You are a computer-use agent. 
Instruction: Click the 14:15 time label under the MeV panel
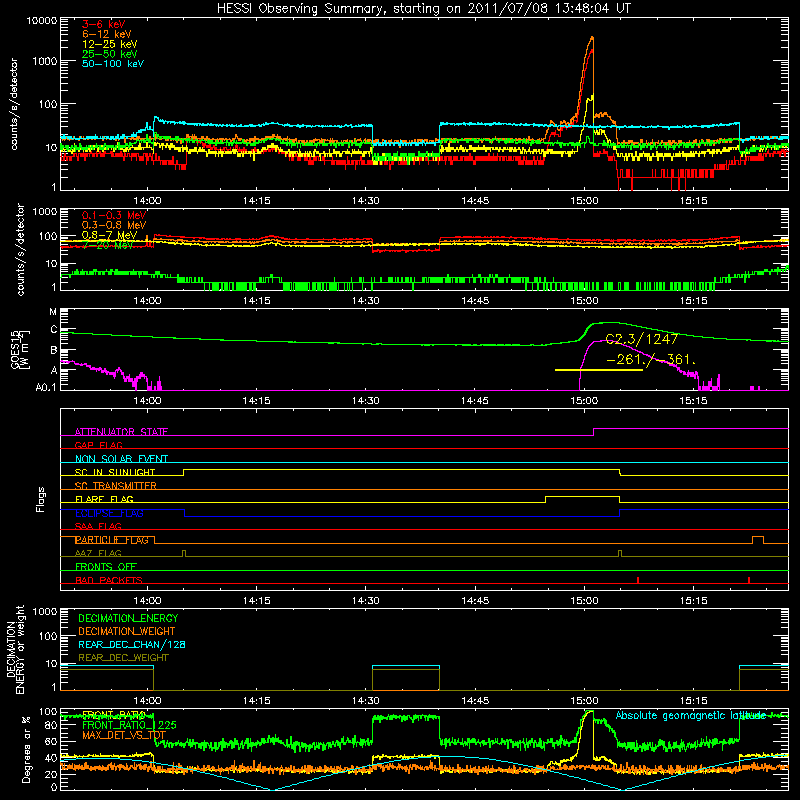click(256, 301)
